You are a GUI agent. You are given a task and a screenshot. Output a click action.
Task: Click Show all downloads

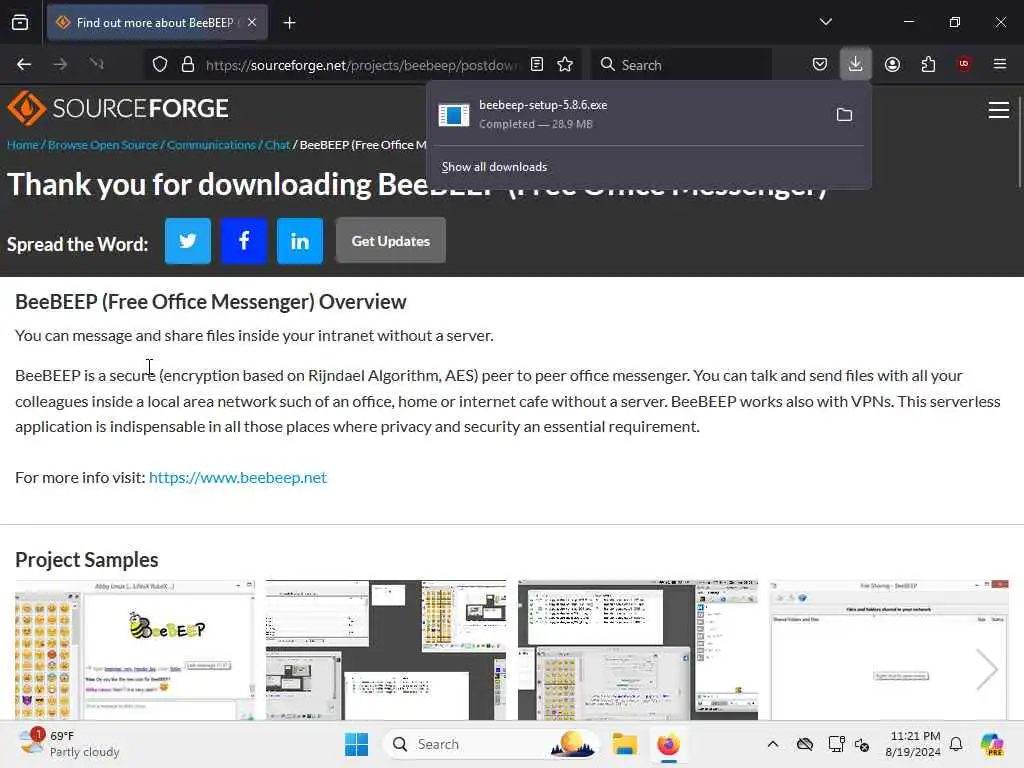click(494, 167)
